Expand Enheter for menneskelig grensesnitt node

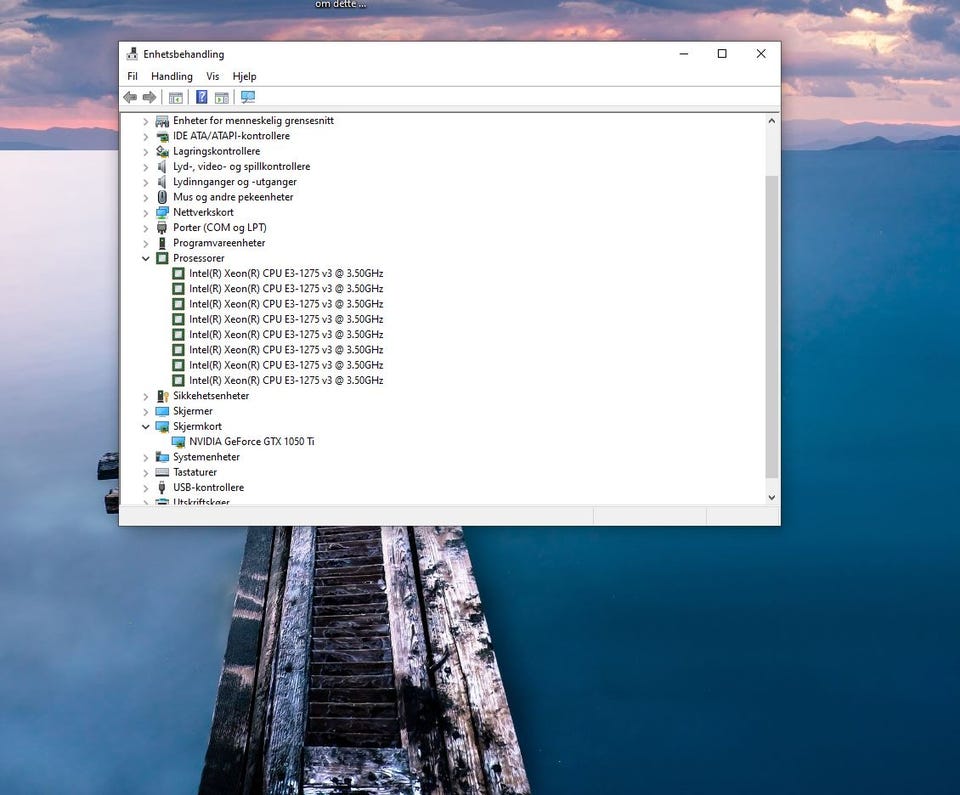[146, 121]
